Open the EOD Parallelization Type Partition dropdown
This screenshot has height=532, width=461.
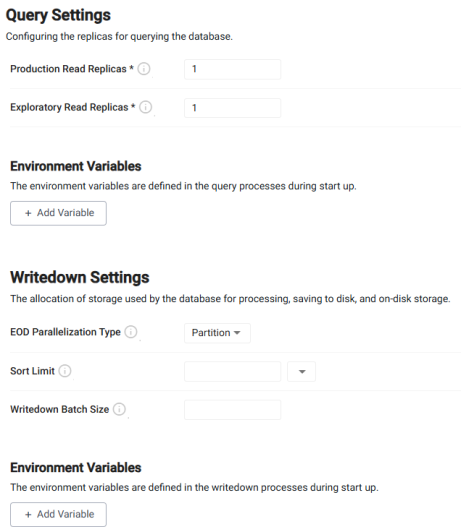[217, 333]
